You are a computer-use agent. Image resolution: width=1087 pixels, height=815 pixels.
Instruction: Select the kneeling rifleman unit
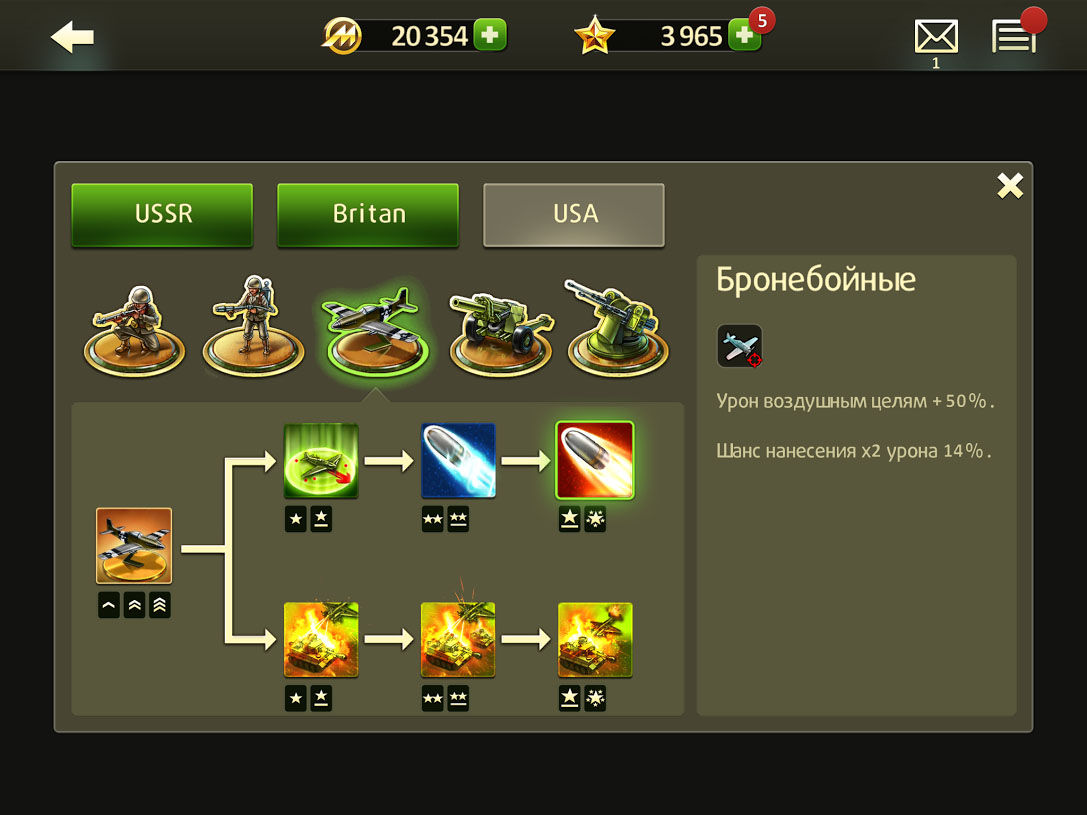(134, 330)
